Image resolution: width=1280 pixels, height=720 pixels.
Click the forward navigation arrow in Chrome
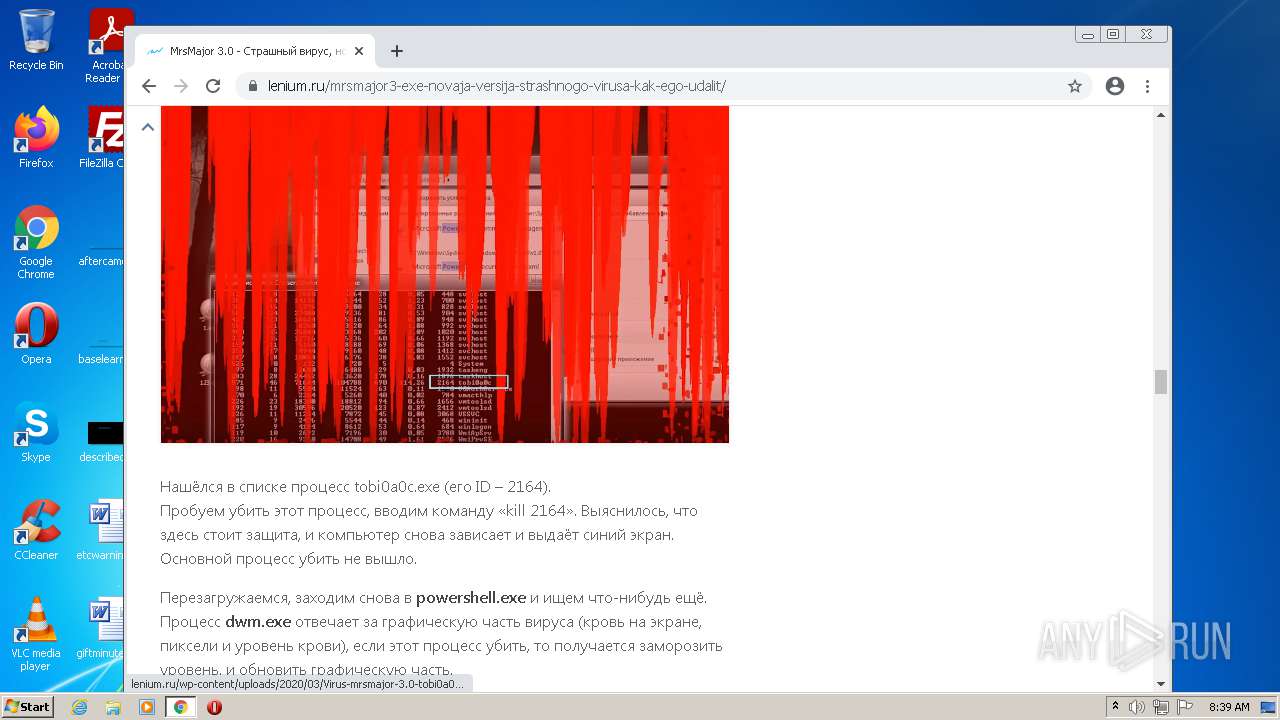click(x=181, y=86)
